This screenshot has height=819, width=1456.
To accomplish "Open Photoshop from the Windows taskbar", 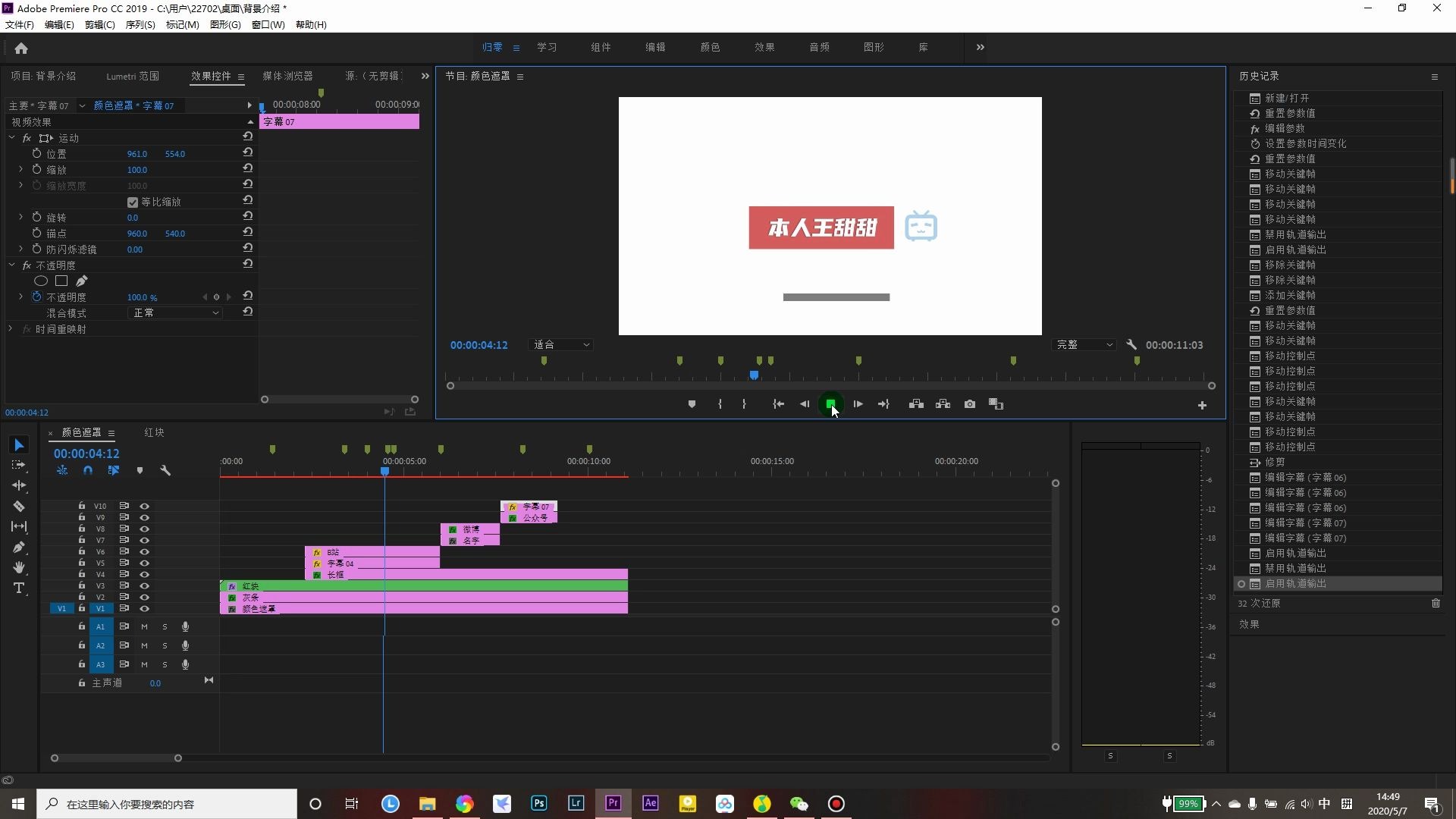I will [x=539, y=804].
